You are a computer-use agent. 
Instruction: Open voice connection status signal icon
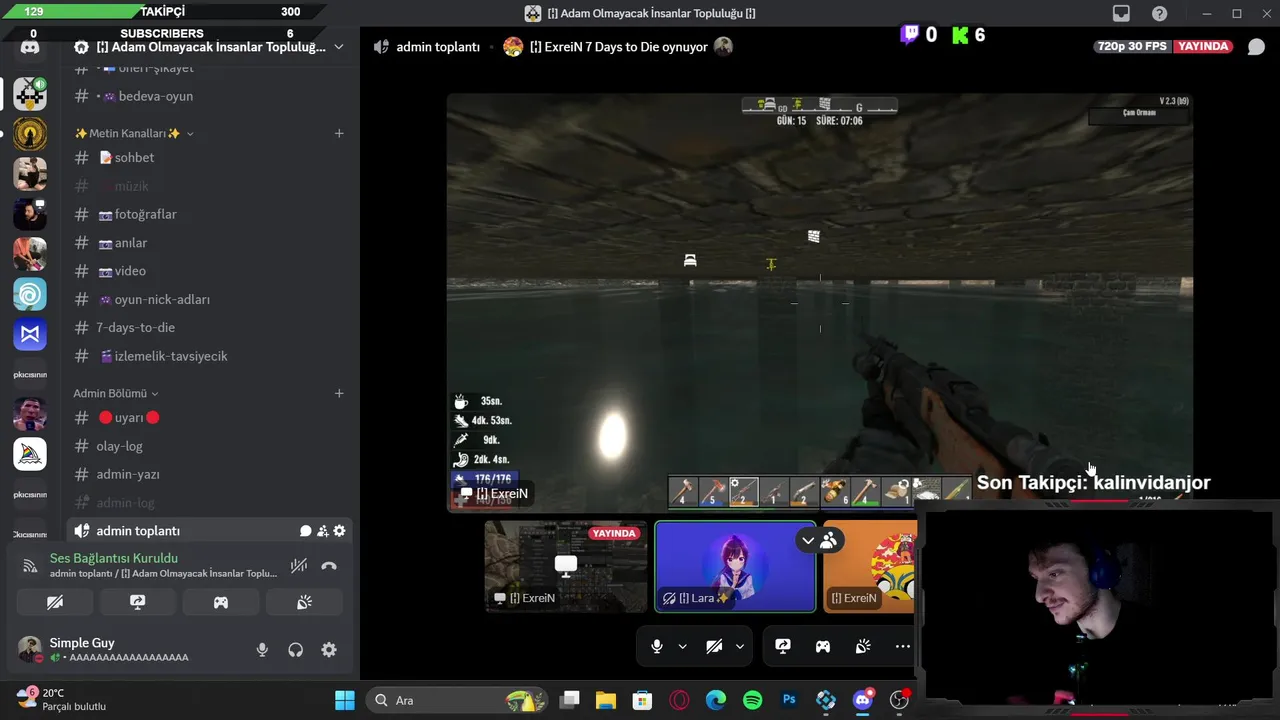(30, 566)
